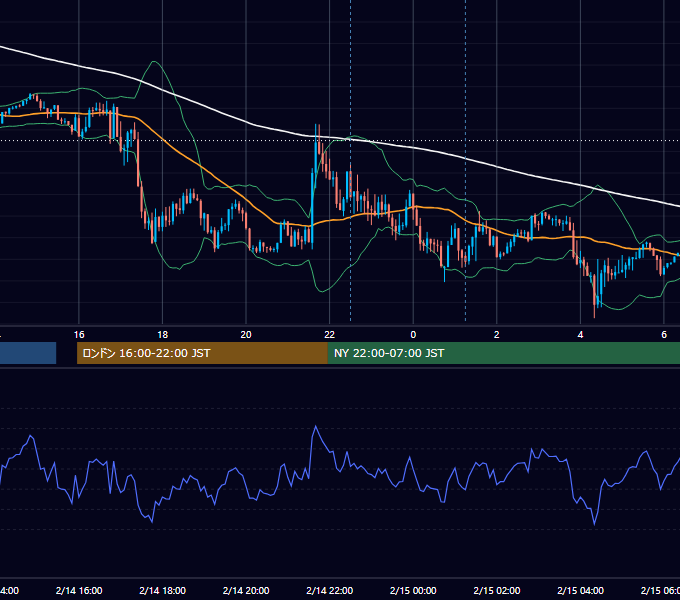Image resolution: width=680 pixels, height=600 pixels.
Task: Click the 16 hour axis label
Action: pyautogui.click(x=79, y=335)
